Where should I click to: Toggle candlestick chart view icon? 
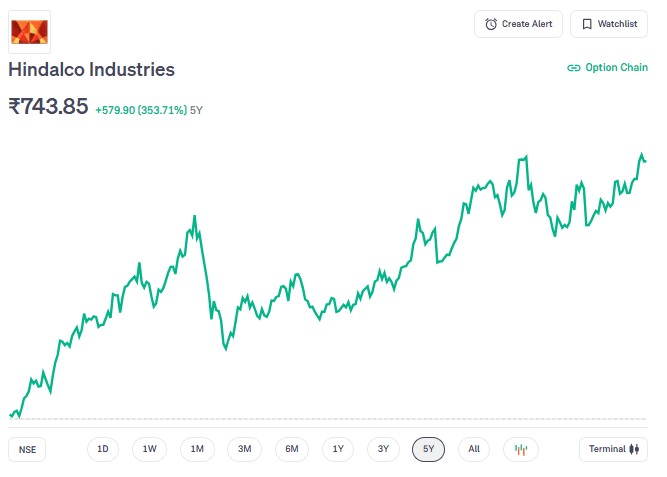[x=521, y=449]
